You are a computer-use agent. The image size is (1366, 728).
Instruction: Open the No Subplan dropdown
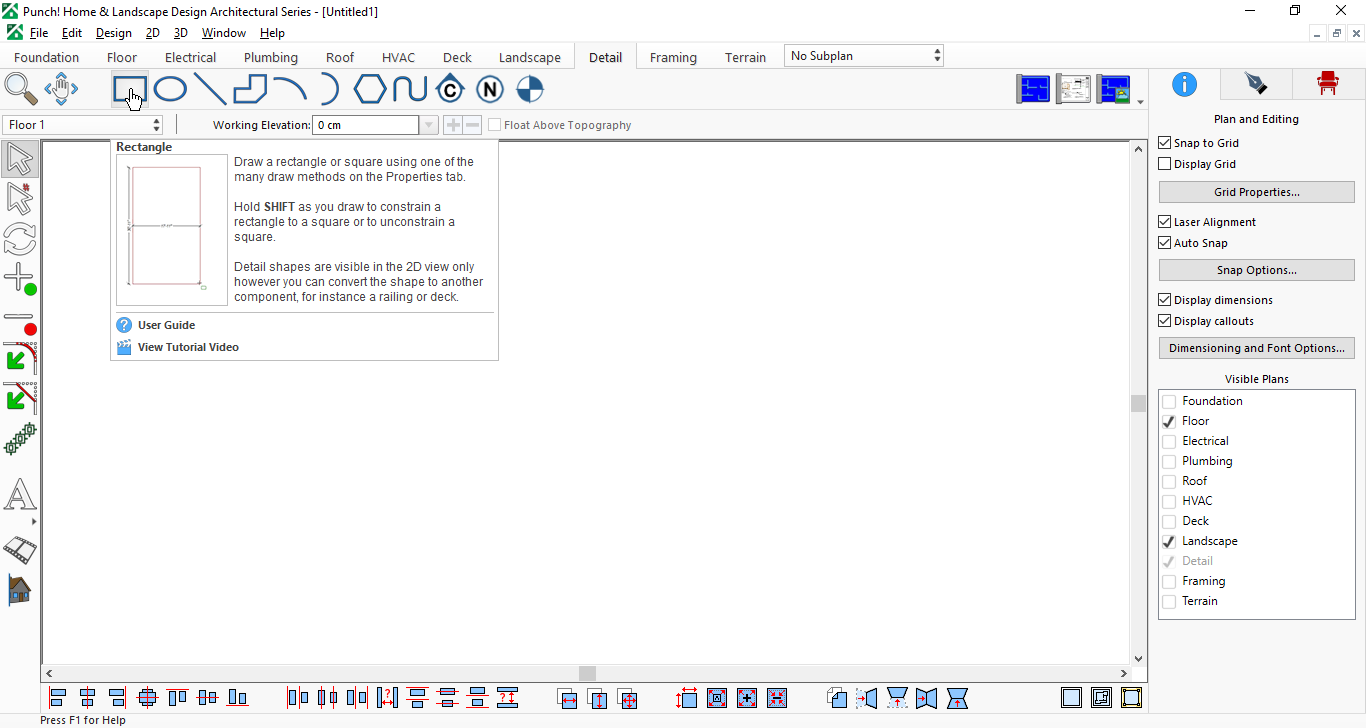pos(864,56)
